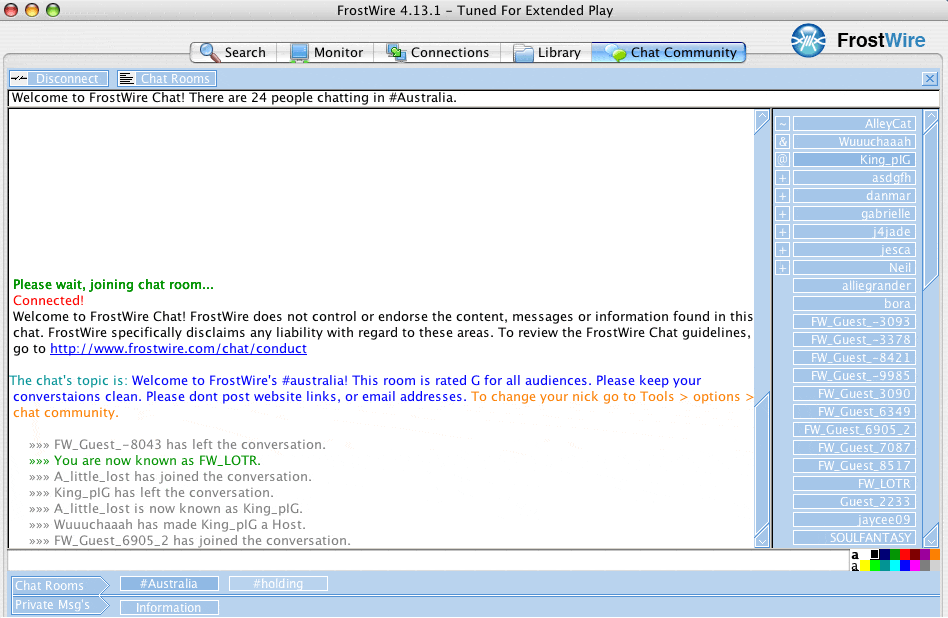Click the host @ icon beside King_pIG
The height and width of the screenshot is (618, 948).
(x=783, y=160)
